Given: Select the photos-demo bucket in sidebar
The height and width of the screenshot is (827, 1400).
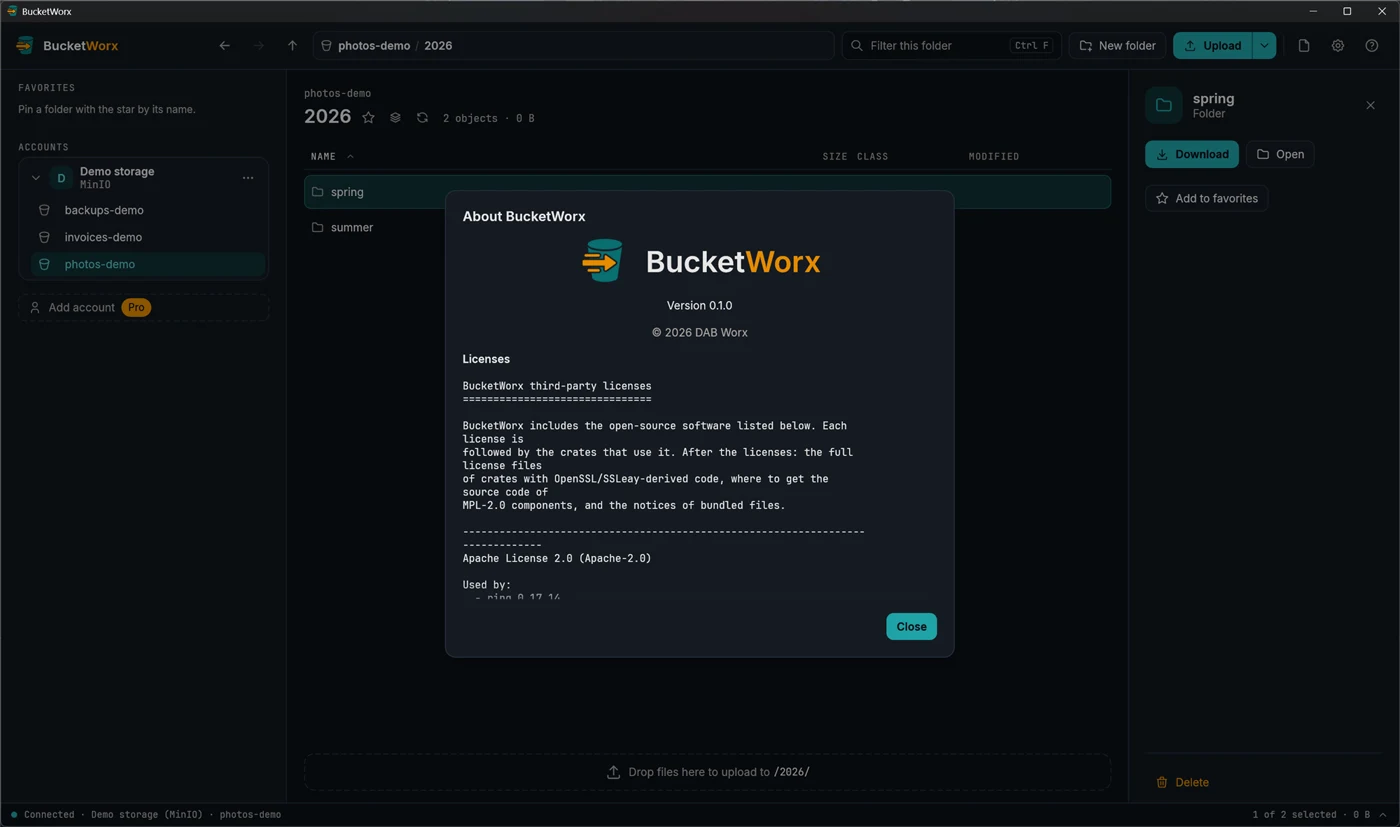Looking at the screenshot, I should click(x=149, y=264).
